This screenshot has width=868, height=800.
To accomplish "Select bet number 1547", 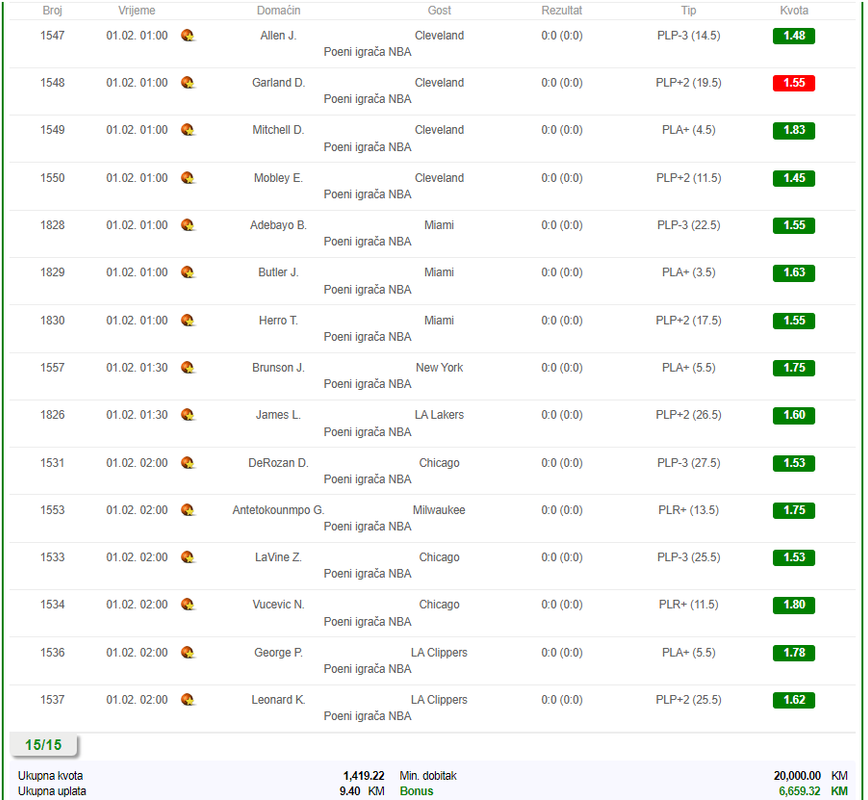I will [x=53, y=35].
